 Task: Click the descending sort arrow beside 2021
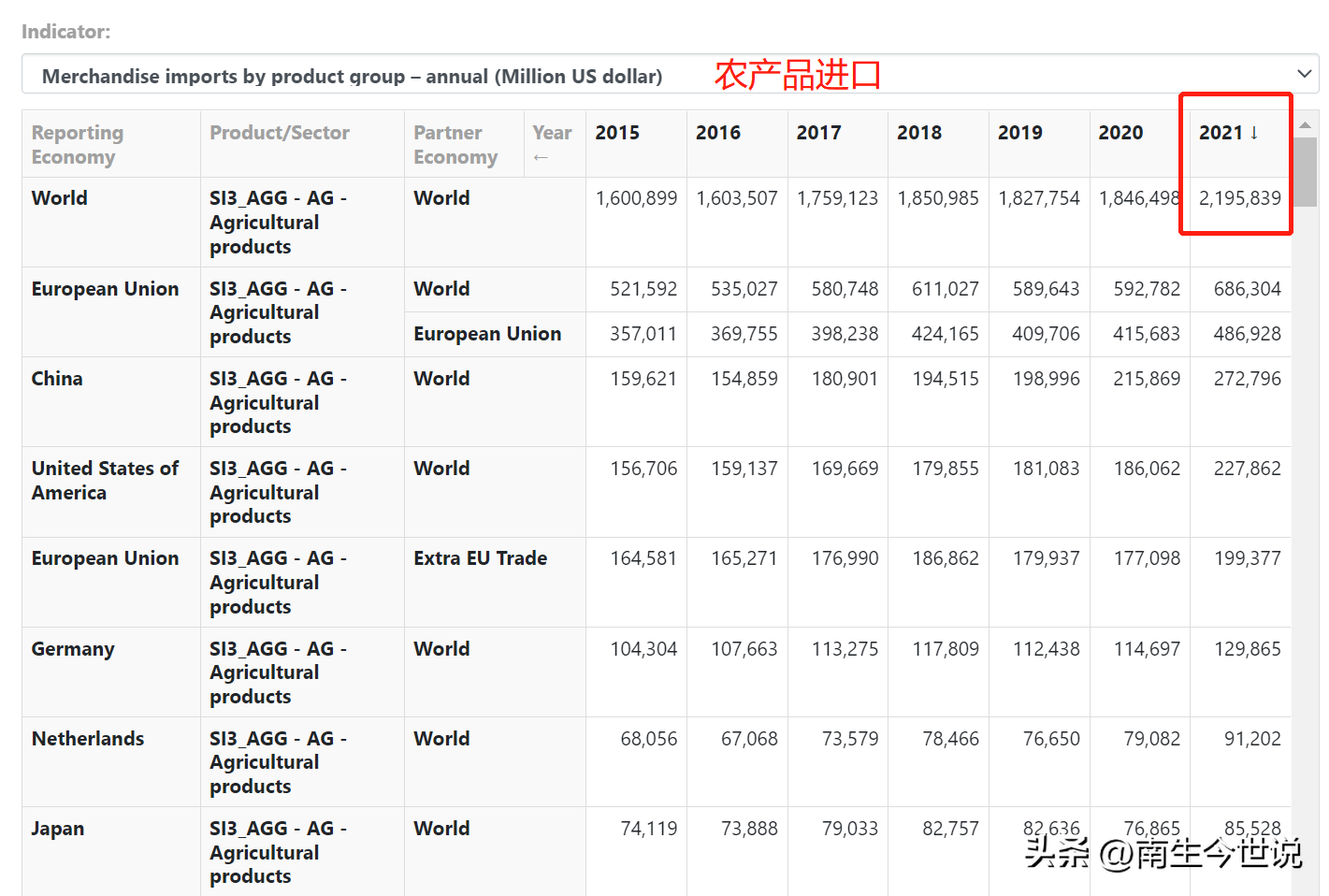point(1254,133)
